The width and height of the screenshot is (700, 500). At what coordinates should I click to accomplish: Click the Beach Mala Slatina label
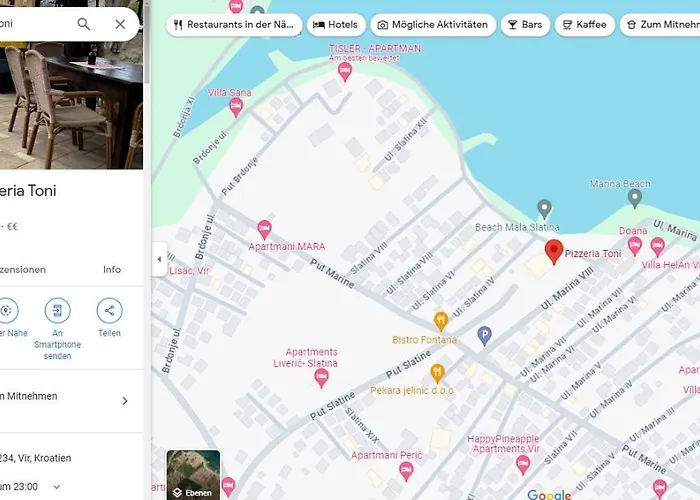point(517,227)
